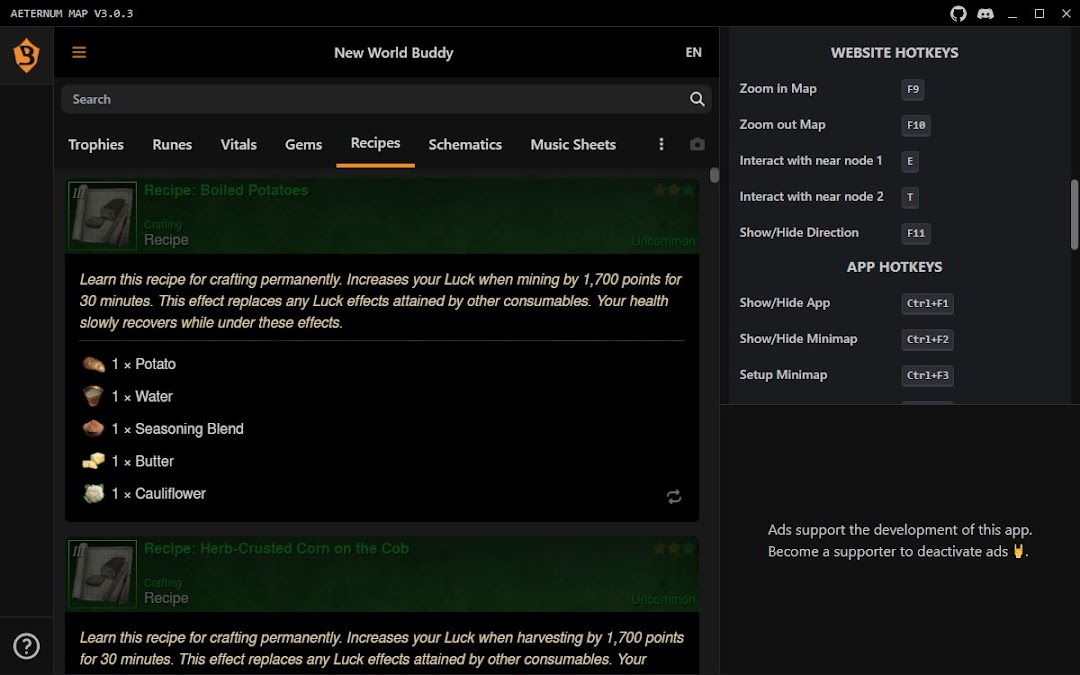Click the hotkeys panel scrollbar thumb
This screenshot has height=675, width=1080.
(x=1074, y=214)
